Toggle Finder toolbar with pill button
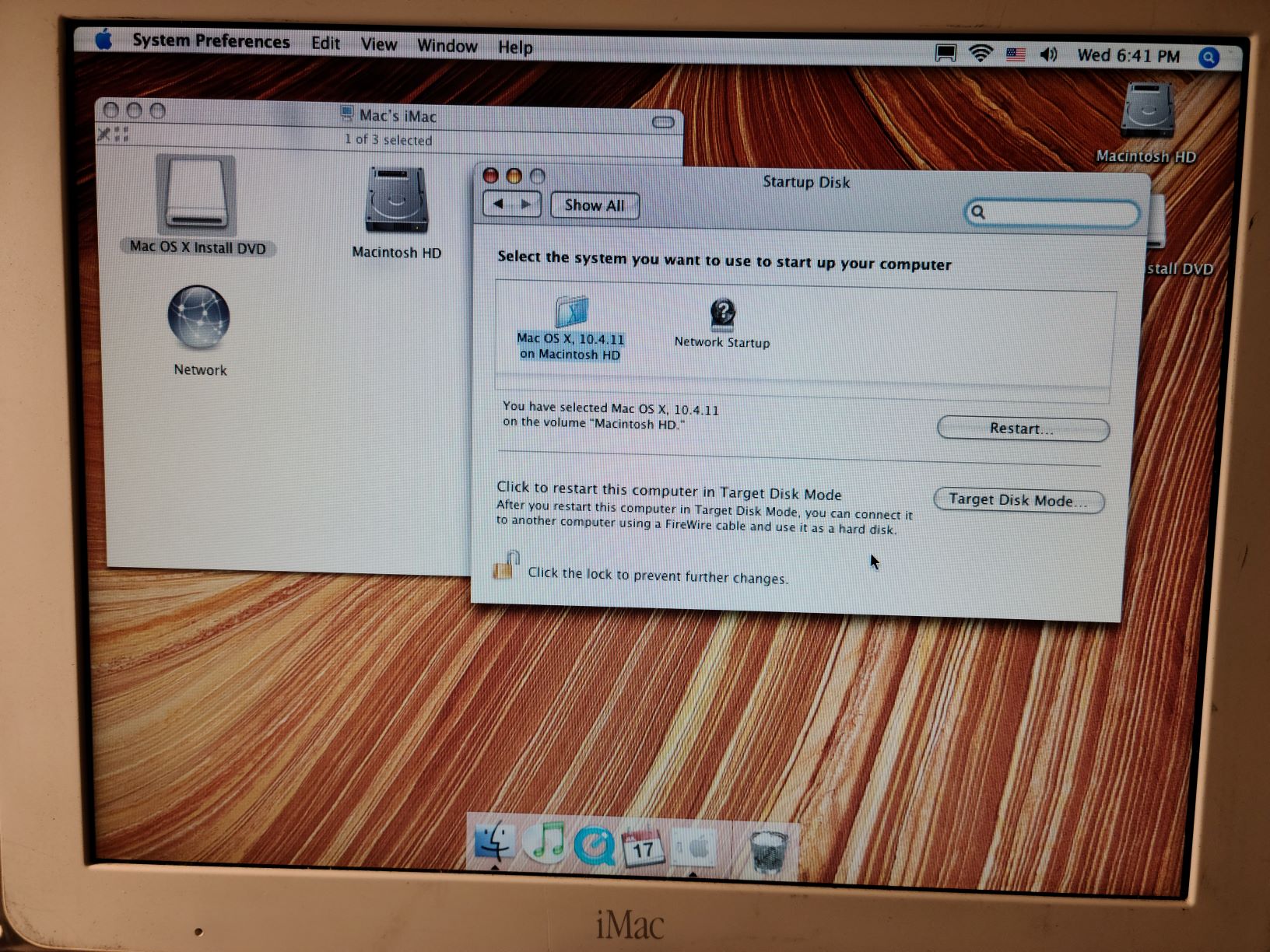Viewport: 1270px width, 952px height. click(662, 122)
